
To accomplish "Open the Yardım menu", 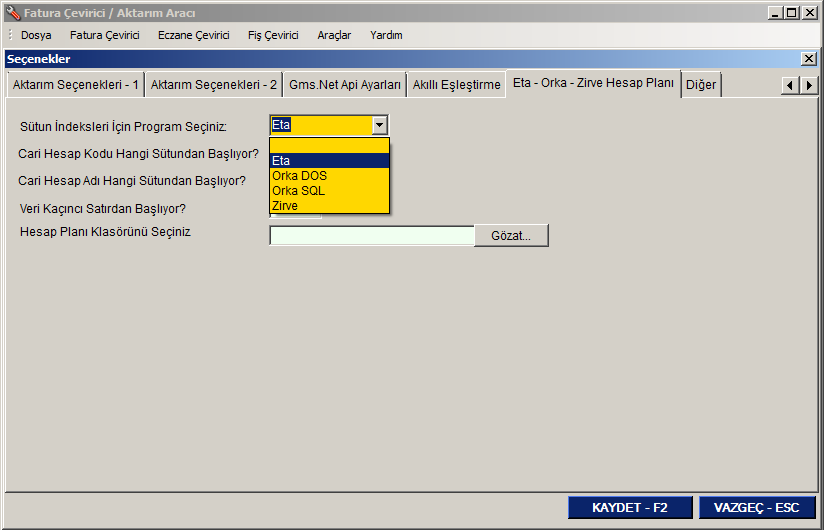I will point(386,35).
